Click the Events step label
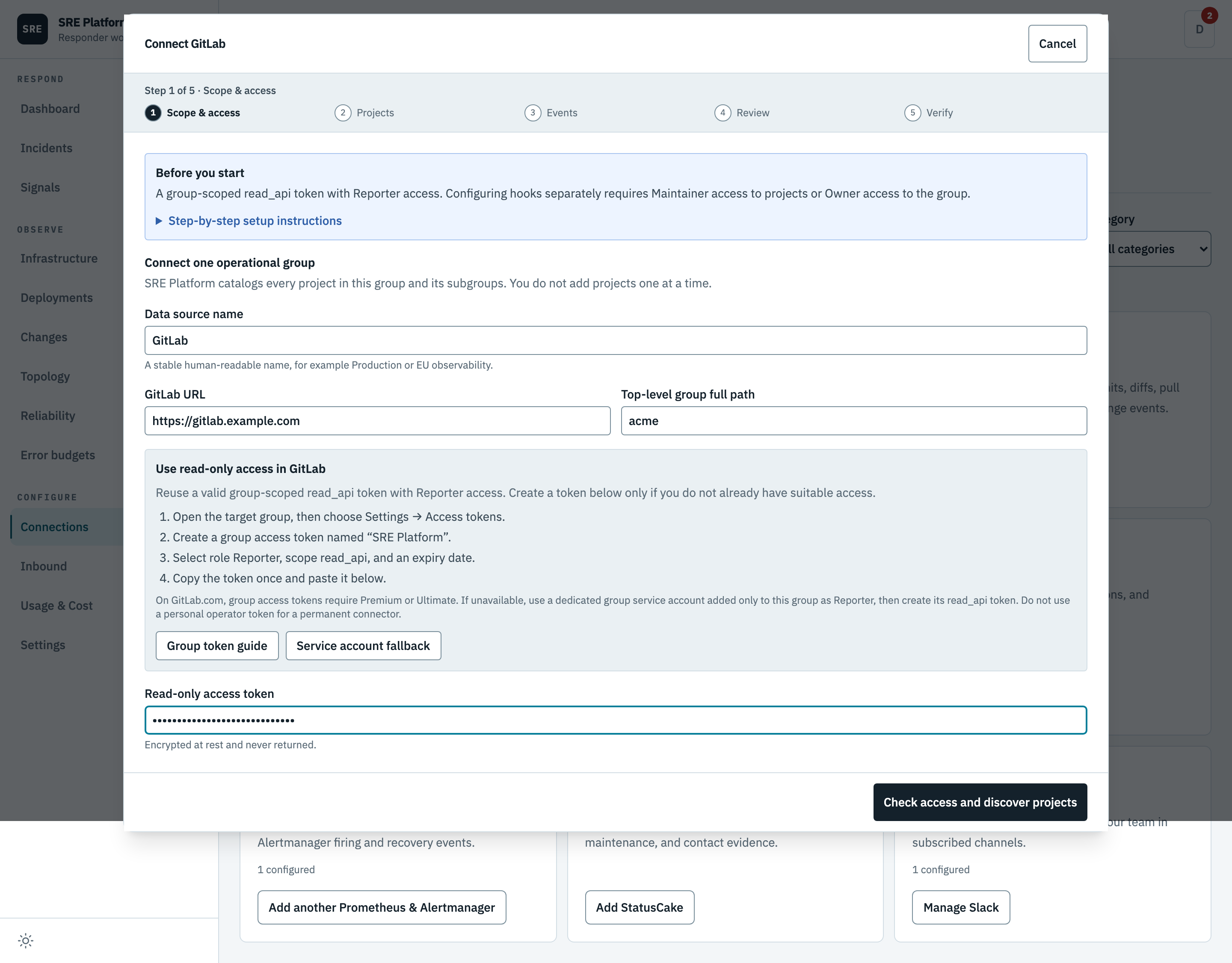The image size is (1232, 963). click(x=562, y=113)
